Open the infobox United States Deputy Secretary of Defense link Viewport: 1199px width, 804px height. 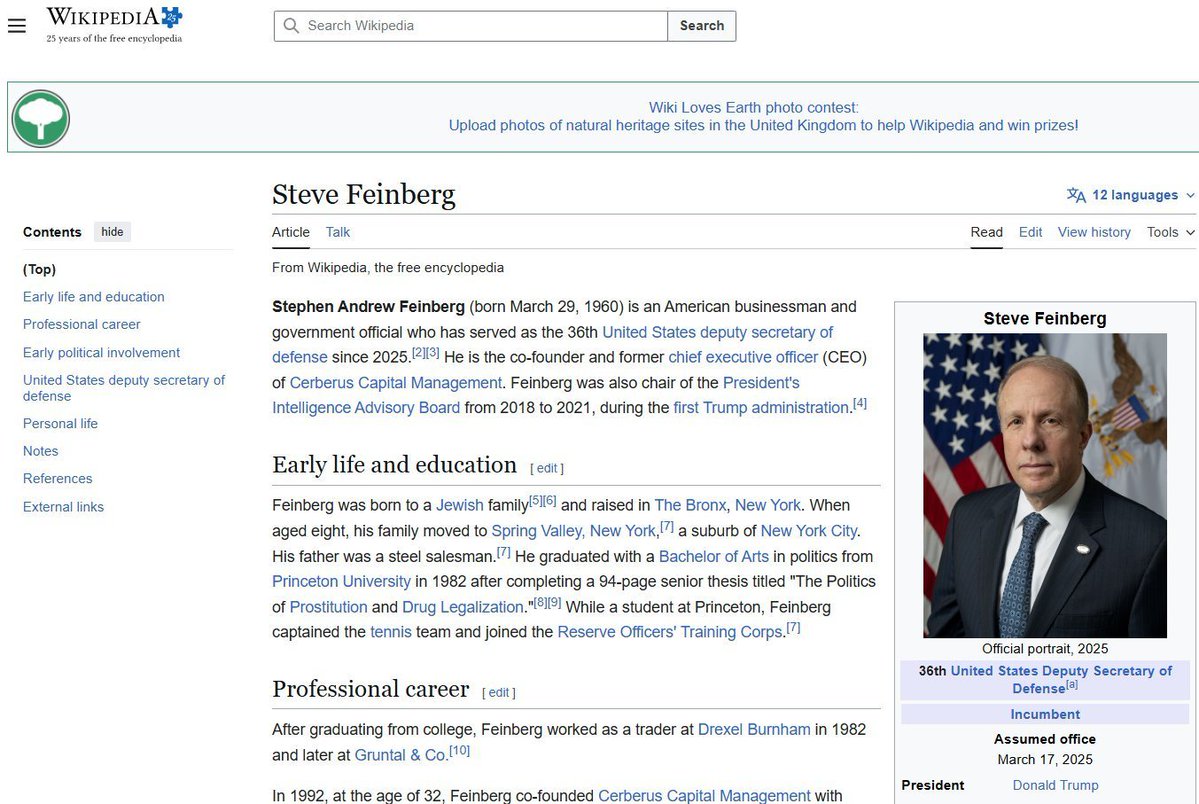click(1061, 679)
